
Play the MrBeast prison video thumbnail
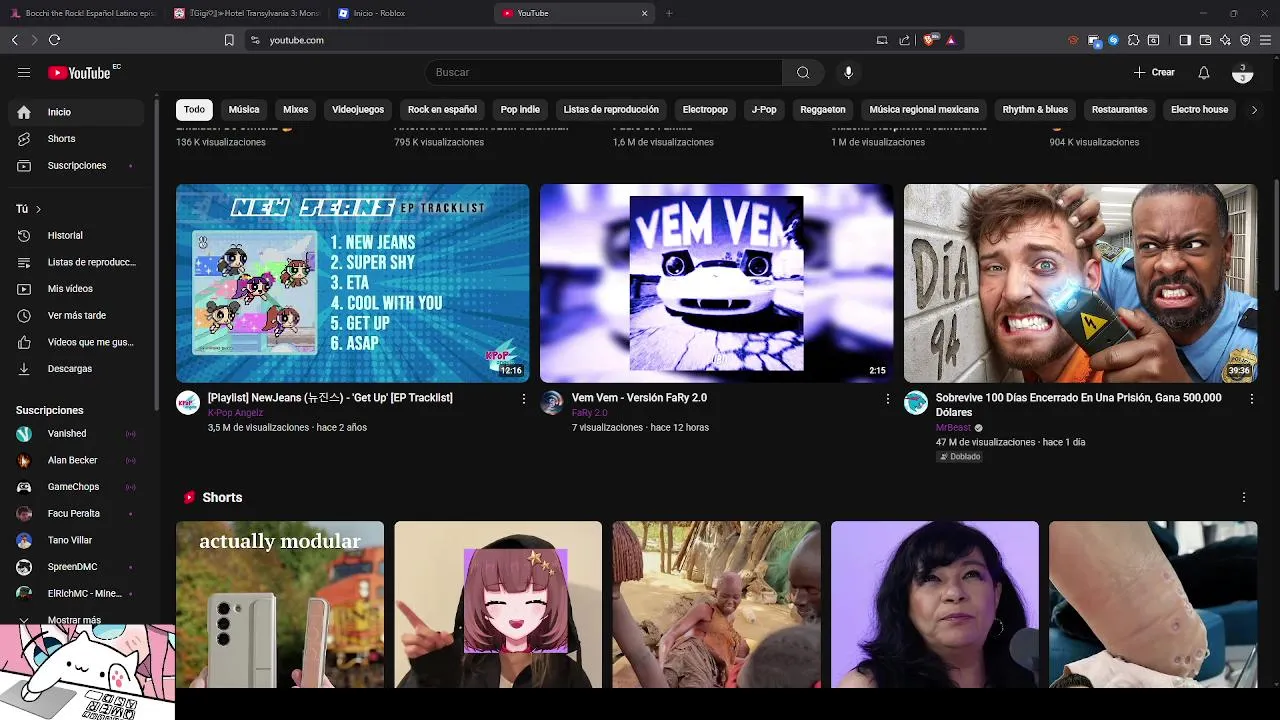[1080, 283]
